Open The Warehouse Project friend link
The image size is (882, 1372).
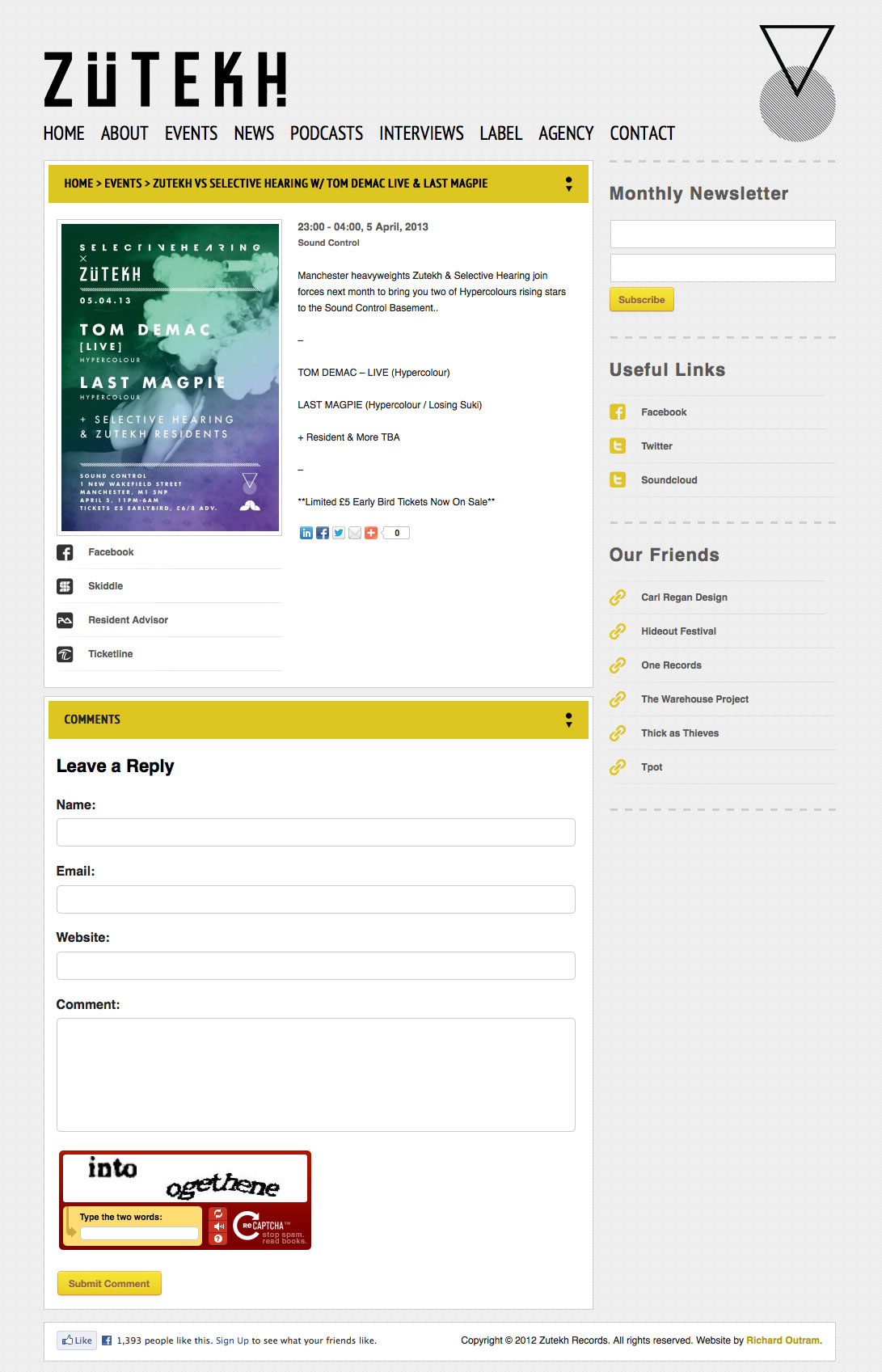point(695,699)
